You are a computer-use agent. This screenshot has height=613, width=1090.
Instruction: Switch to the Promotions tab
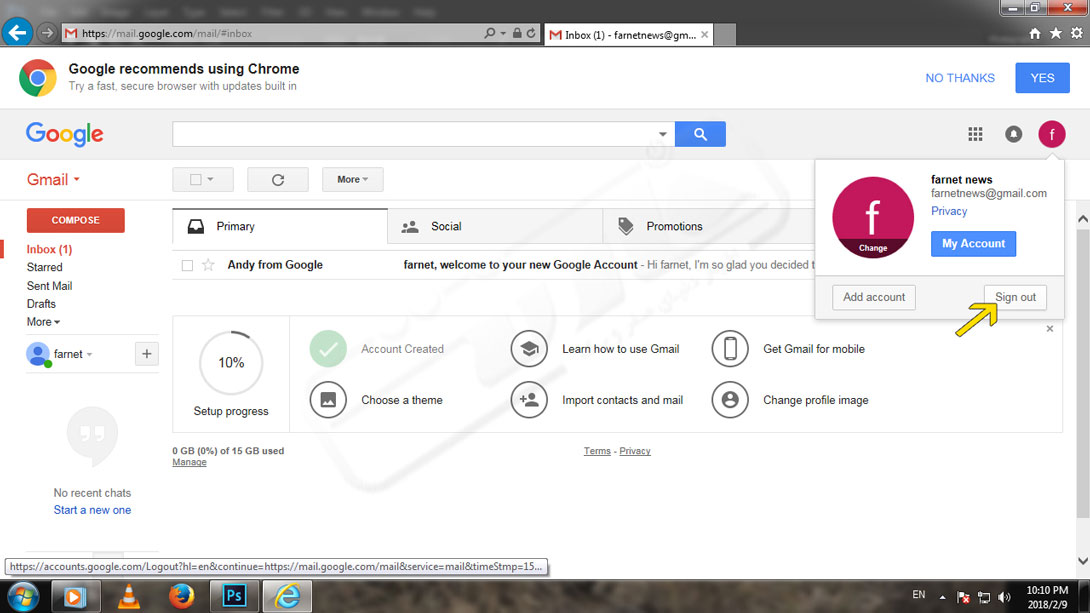709,227
